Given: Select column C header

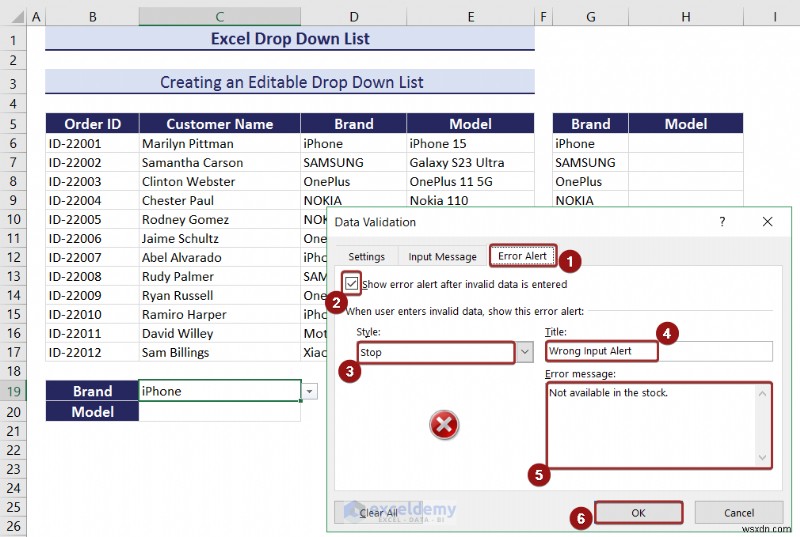Looking at the screenshot, I should (x=219, y=17).
